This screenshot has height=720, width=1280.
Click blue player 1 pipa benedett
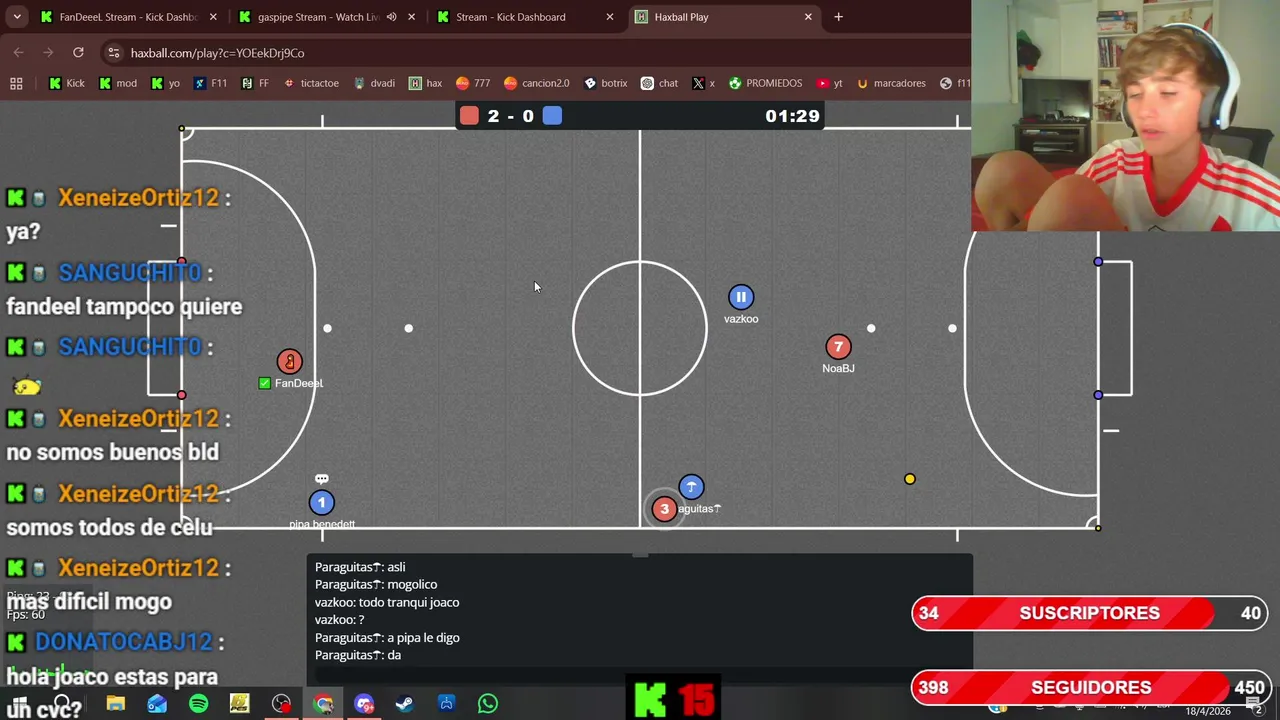point(321,503)
